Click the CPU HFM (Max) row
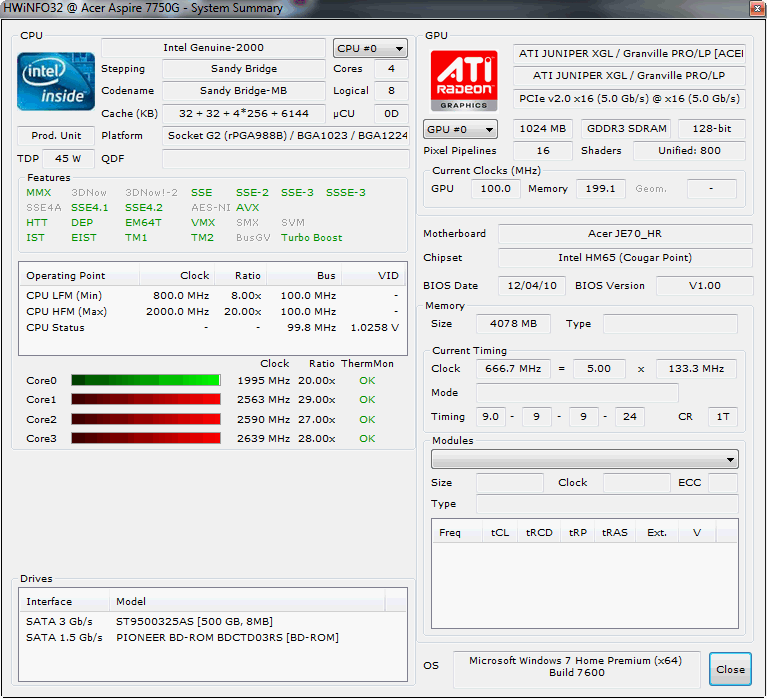 click(x=213, y=312)
